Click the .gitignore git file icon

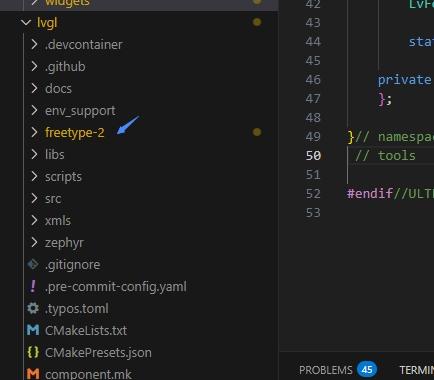pos(33,264)
